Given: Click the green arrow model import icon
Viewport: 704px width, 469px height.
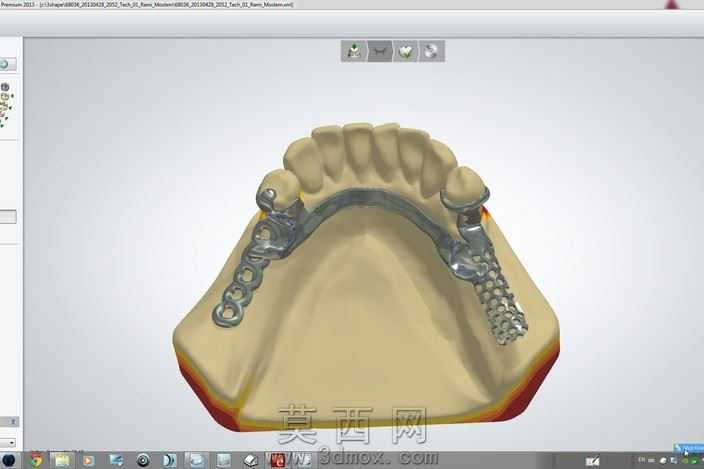Looking at the screenshot, I should (x=354, y=51).
